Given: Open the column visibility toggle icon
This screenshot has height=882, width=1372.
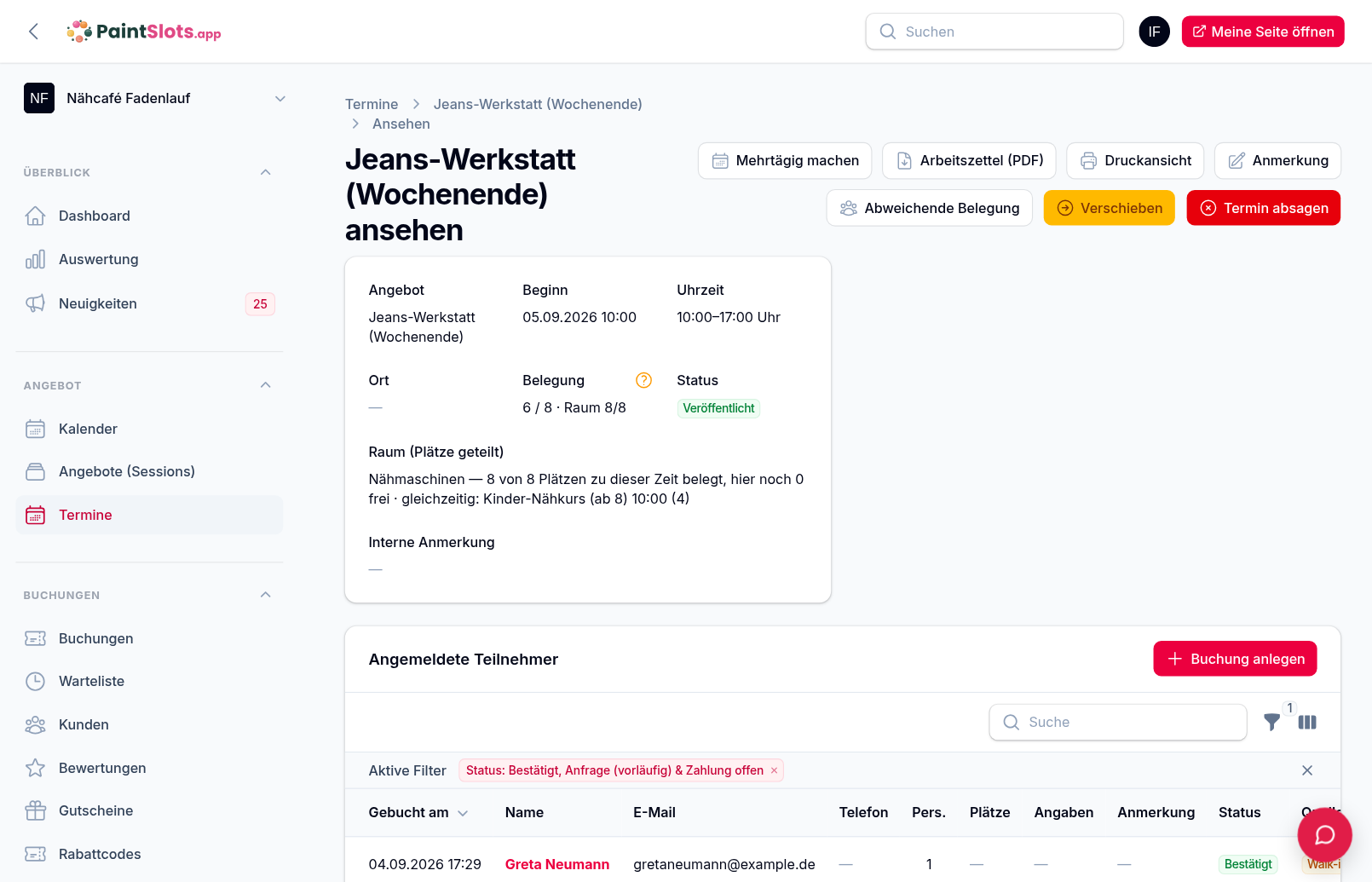Looking at the screenshot, I should point(1307,722).
